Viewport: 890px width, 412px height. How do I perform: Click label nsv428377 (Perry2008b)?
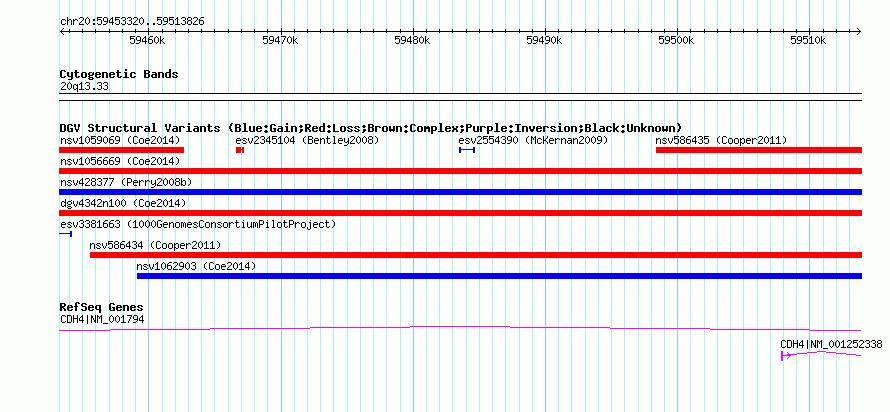(126, 182)
